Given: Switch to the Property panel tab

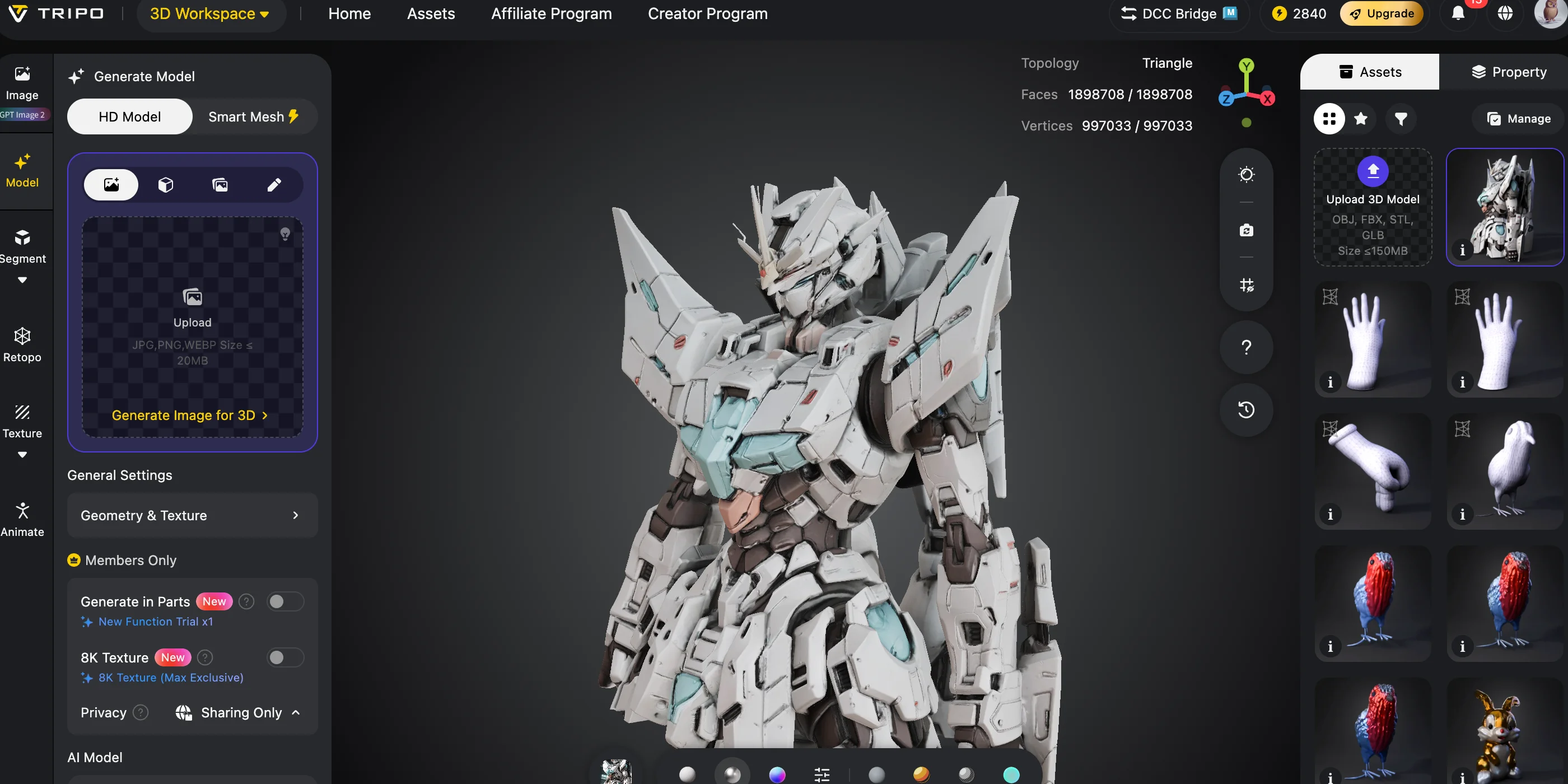Looking at the screenshot, I should (x=1508, y=72).
